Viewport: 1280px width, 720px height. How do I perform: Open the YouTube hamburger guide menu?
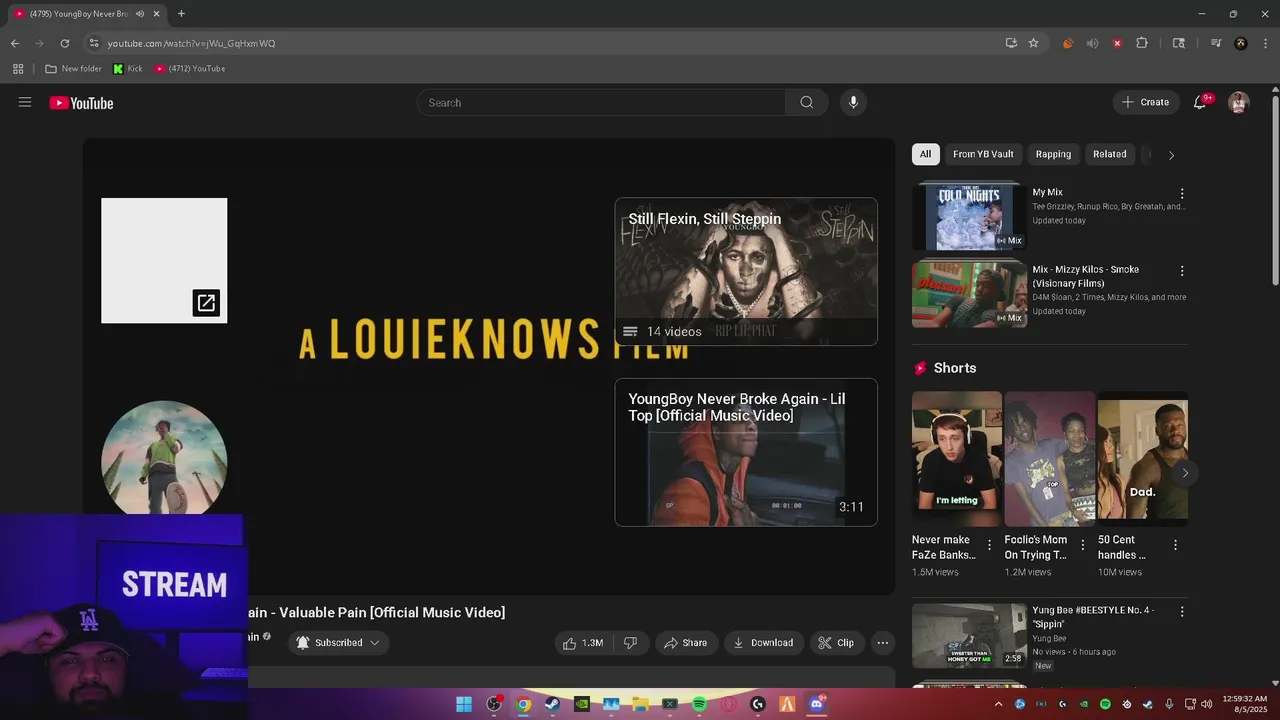tap(25, 102)
